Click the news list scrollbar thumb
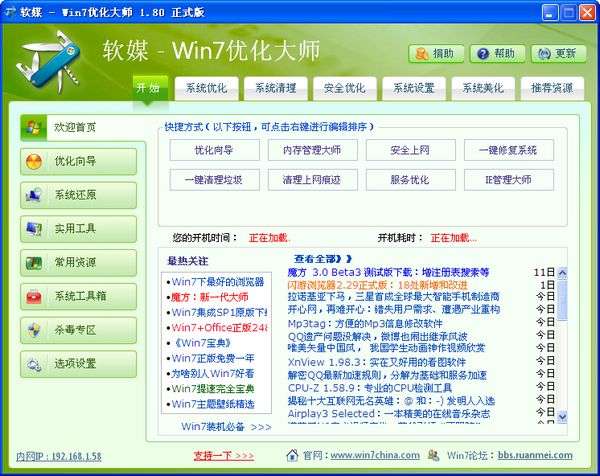Screen dimensions: 600x476 coord(562,300)
